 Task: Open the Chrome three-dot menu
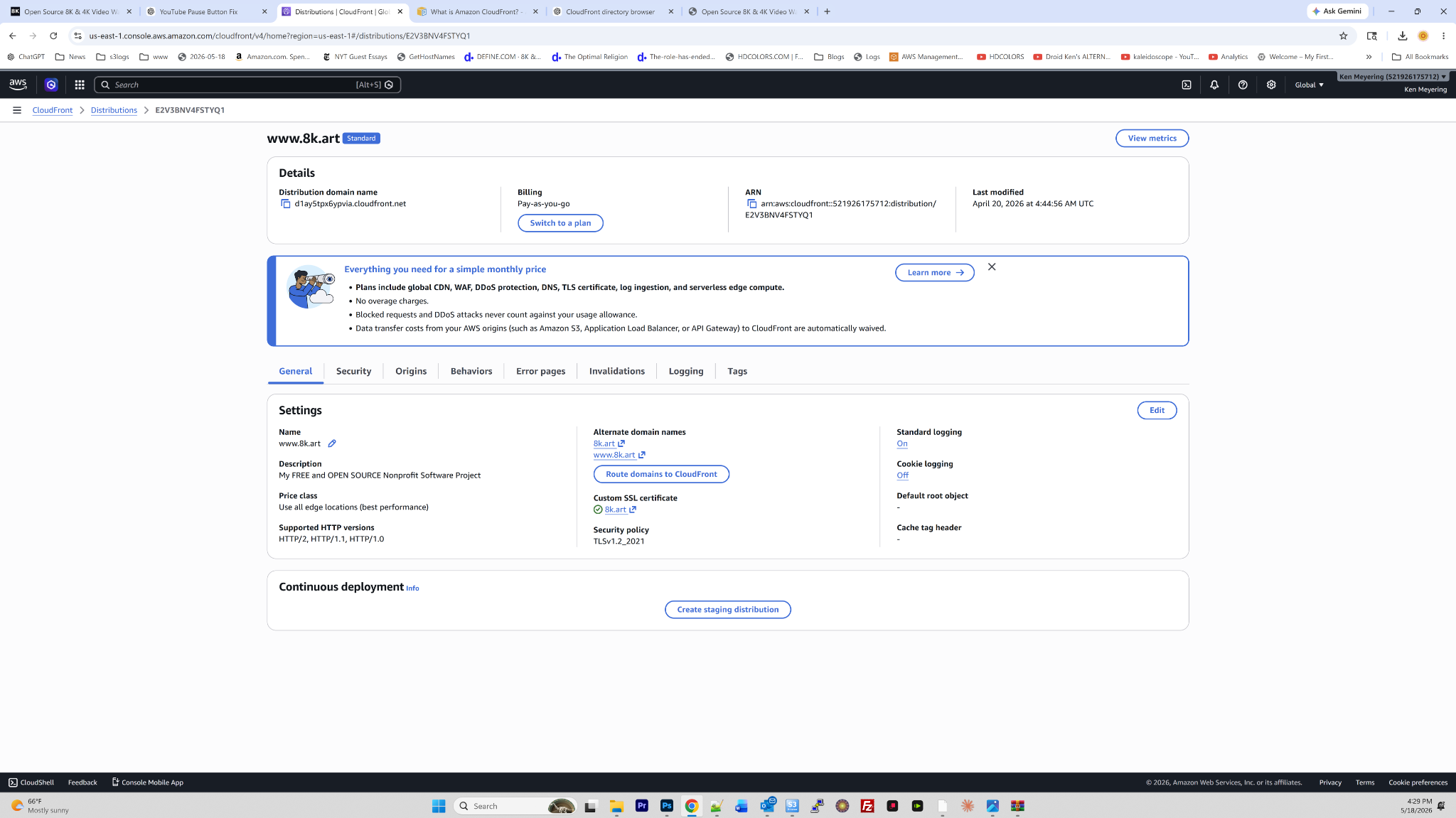[1443, 36]
